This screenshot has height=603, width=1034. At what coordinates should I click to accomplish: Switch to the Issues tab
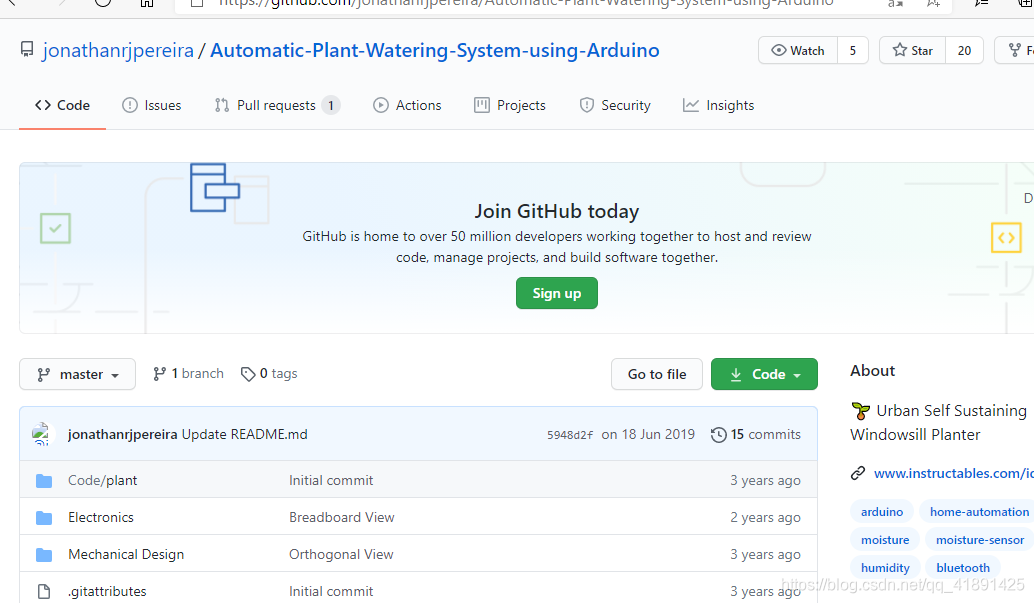[x=152, y=106]
